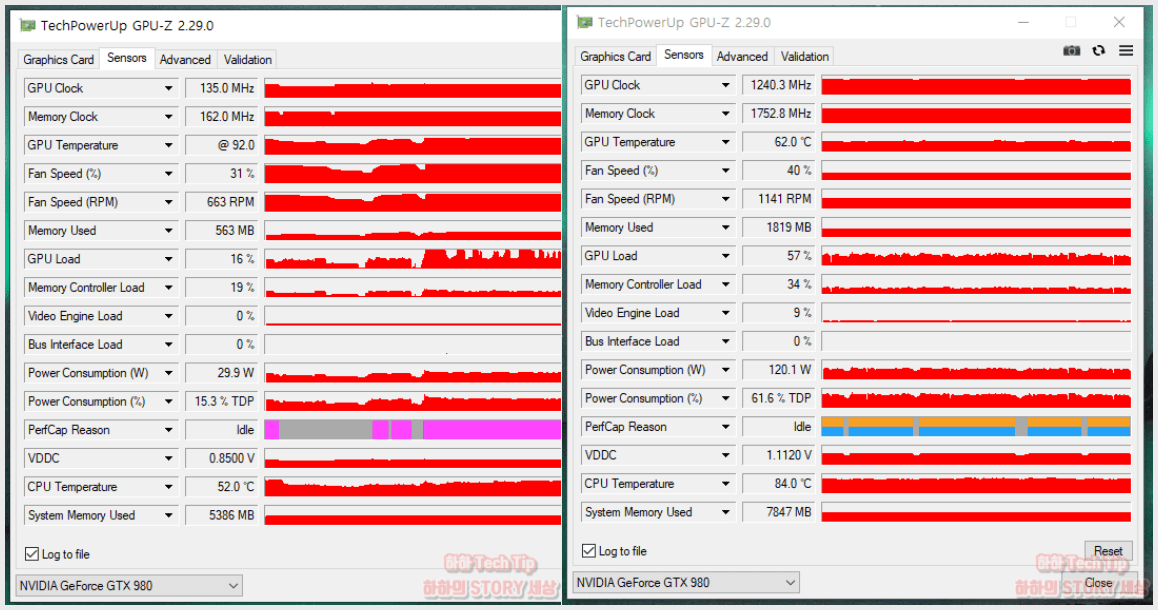Click the refresh icon in right GPU-Z window
1158x610 pixels.
(1099, 51)
